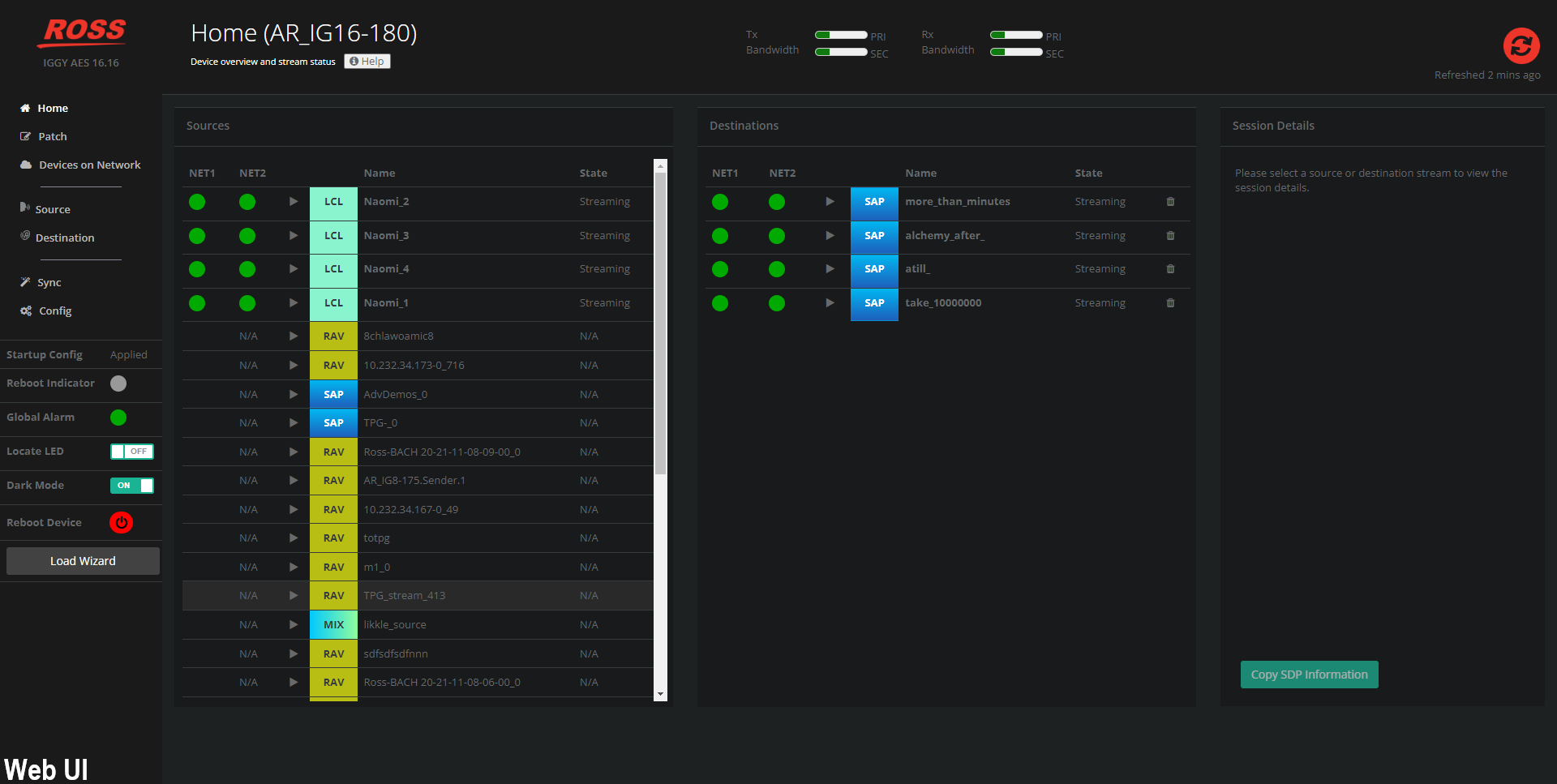Screen dimensions: 1557x784
Task: Click the Reboot Indicator gray circle
Action: tap(118, 383)
